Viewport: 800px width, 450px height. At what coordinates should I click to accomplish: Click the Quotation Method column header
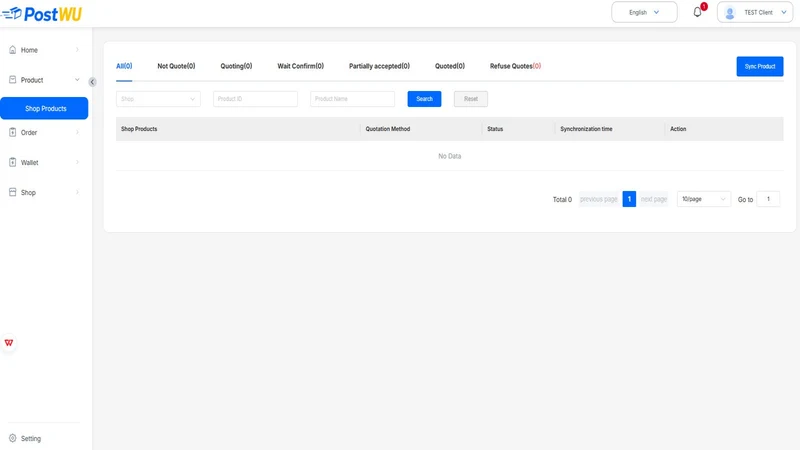388,129
